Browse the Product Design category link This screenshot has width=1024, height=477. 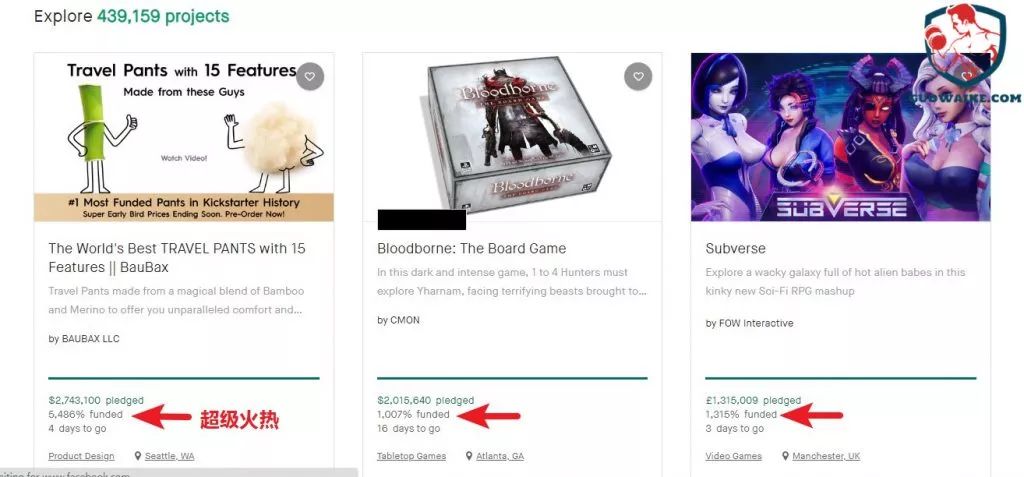(x=82, y=456)
